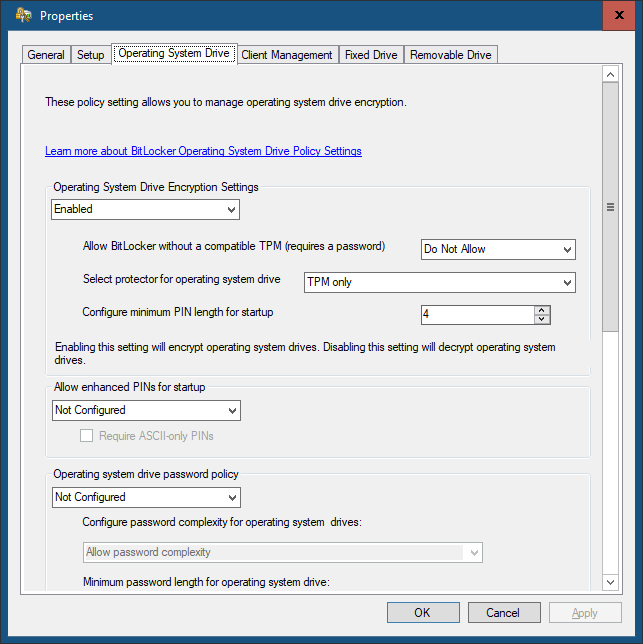Open the Setup tab

[91, 55]
